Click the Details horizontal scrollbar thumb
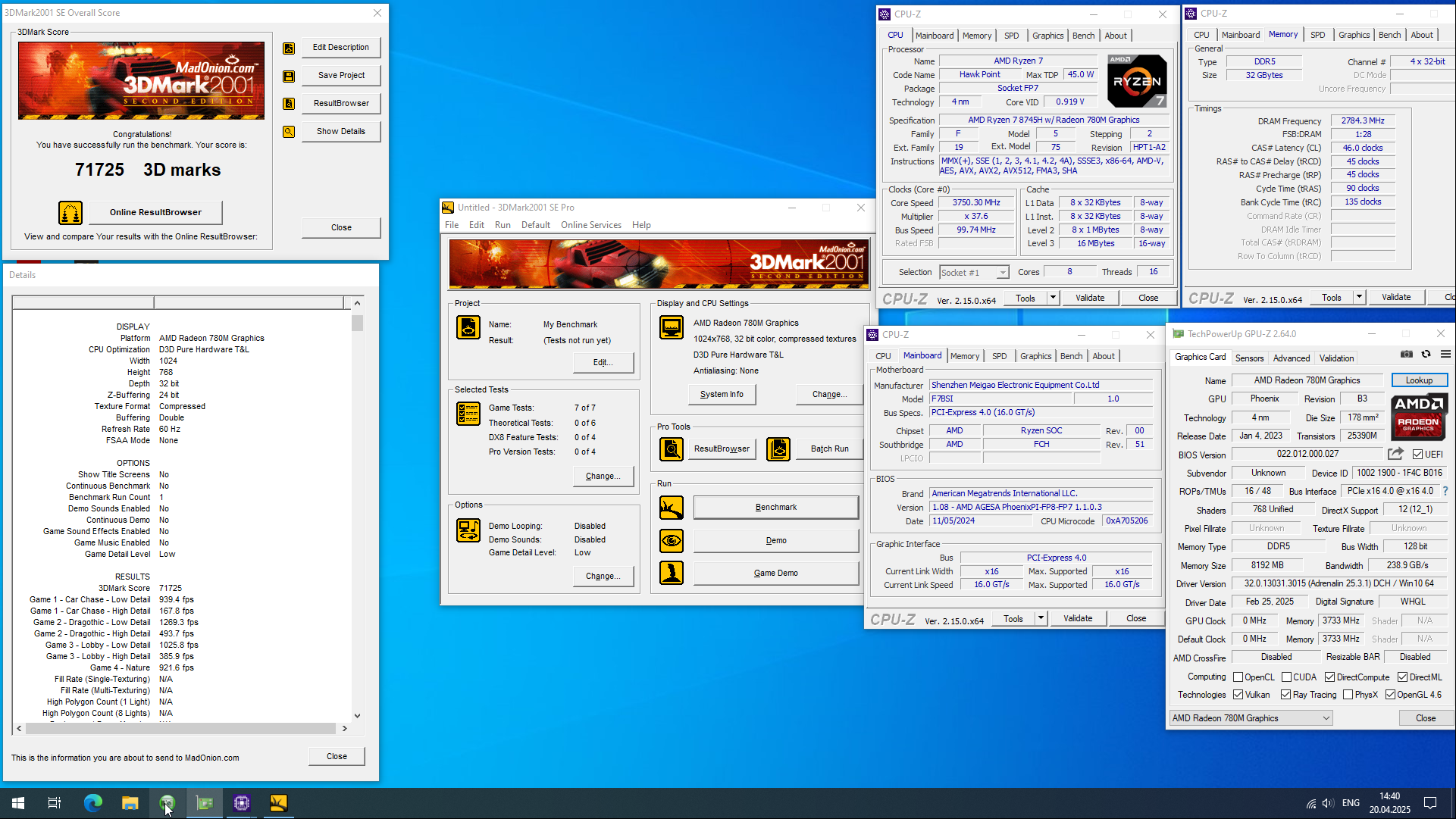The height and width of the screenshot is (819, 1456). (x=180, y=728)
